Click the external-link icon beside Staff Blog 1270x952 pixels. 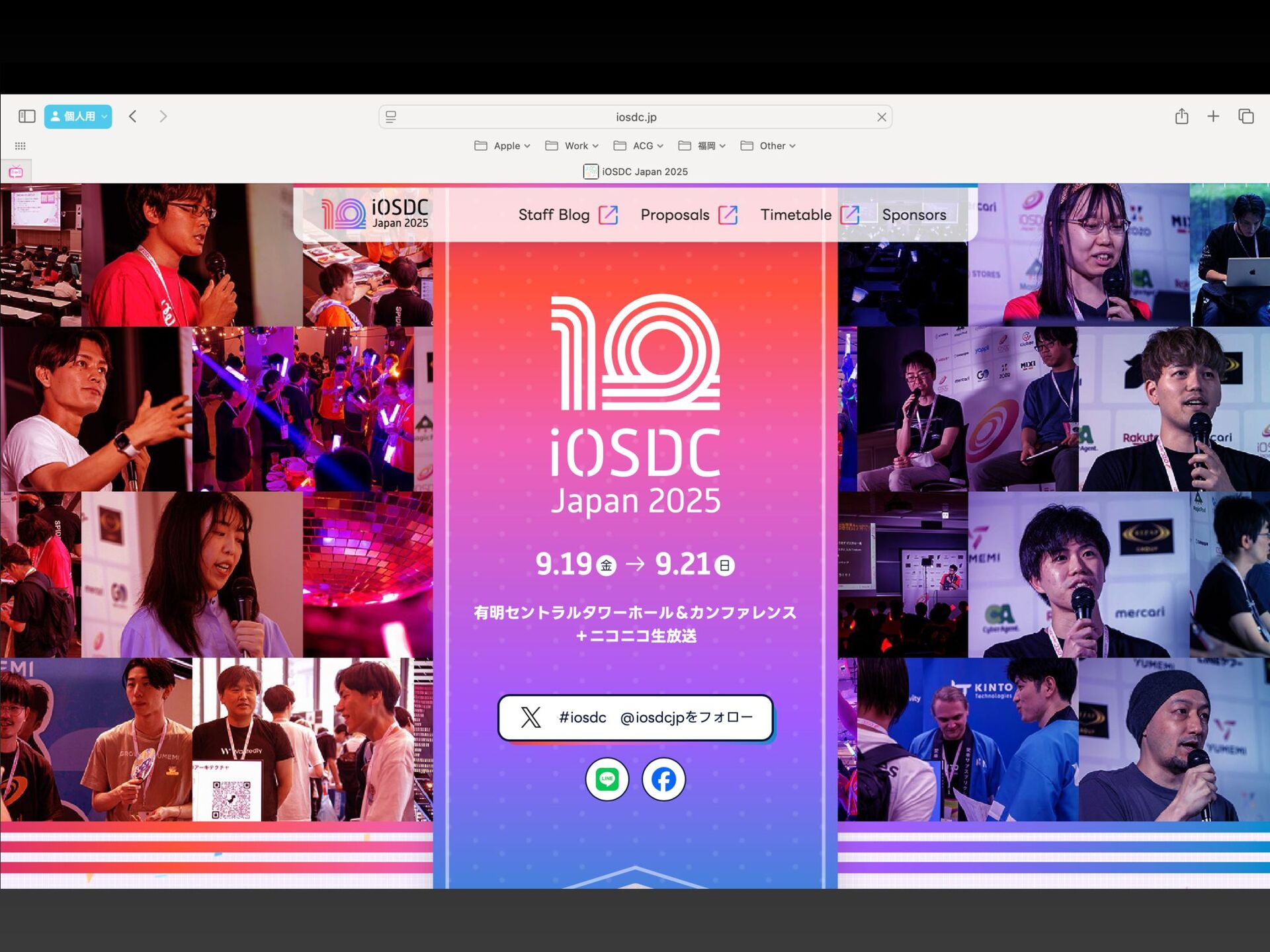[609, 214]
